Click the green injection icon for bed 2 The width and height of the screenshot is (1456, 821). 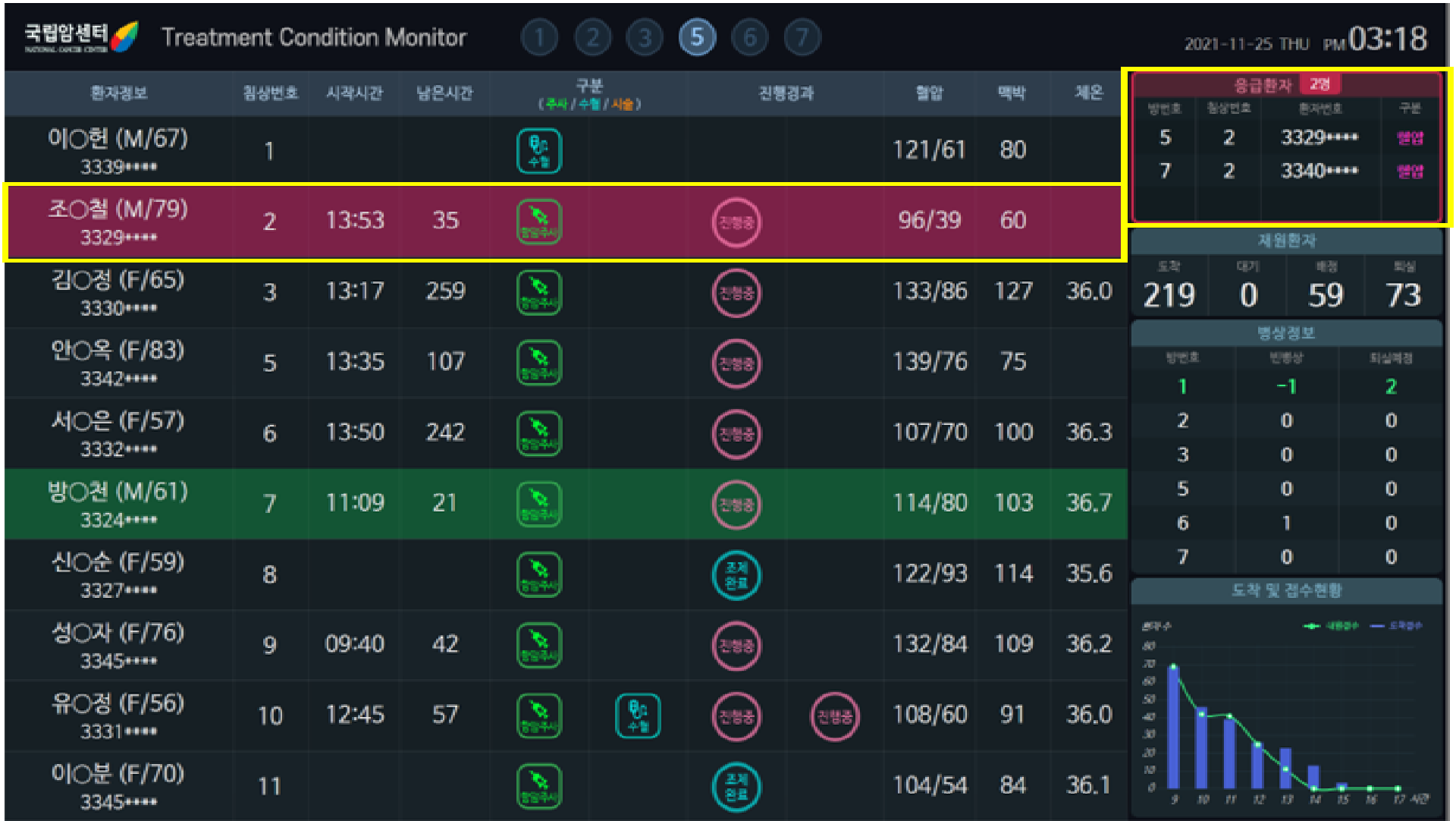point(538,221)
